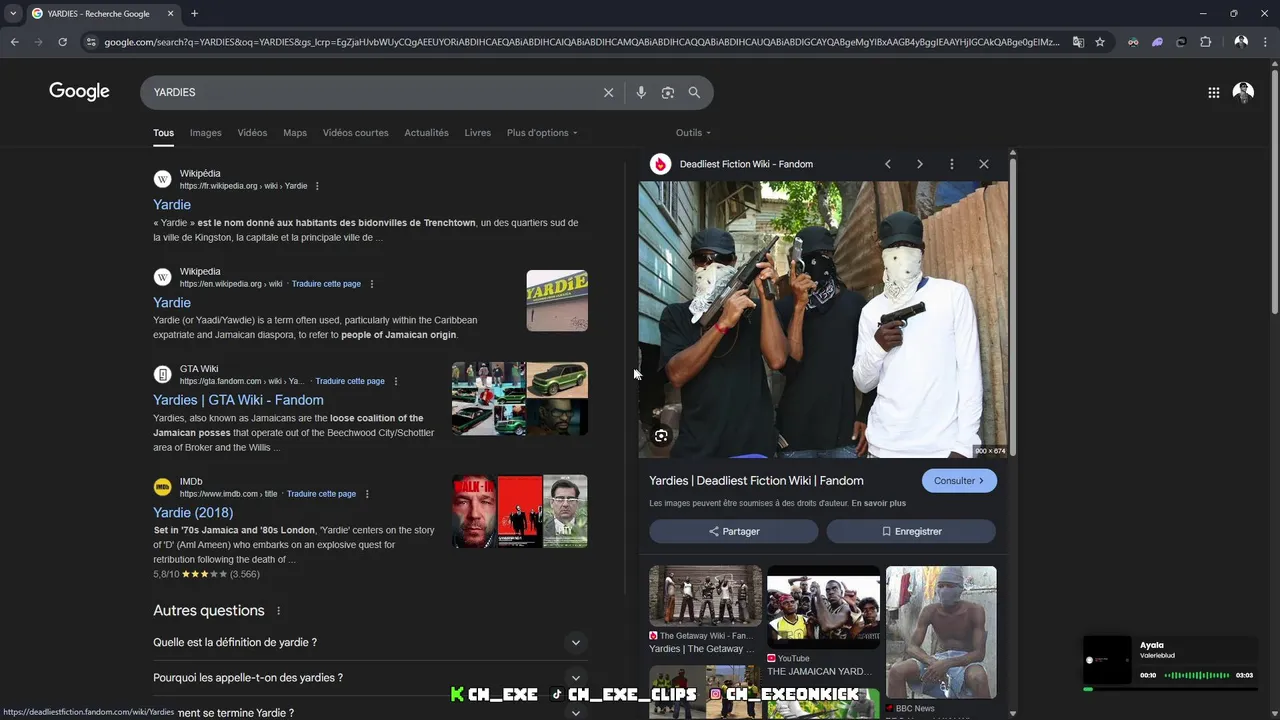Start voice search with the microphone icon

[641, 92]
